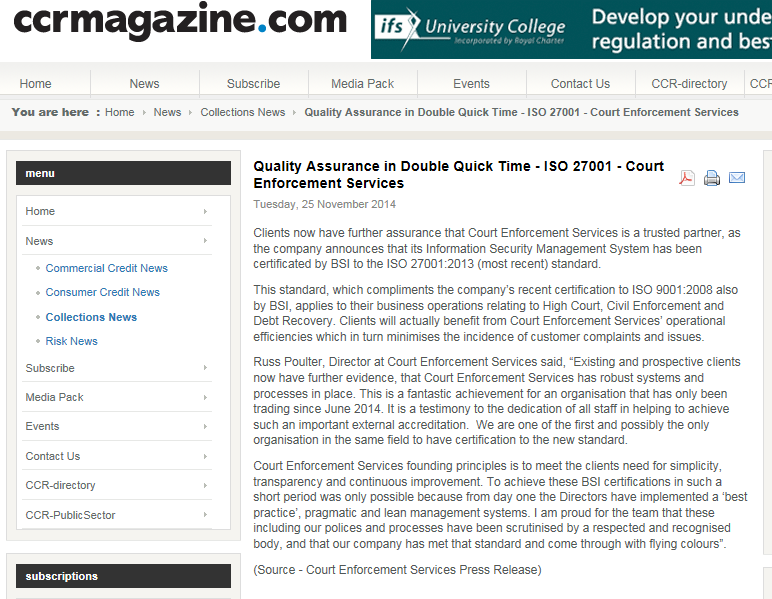Viewport: 772px width, 599px height.
Task: Open the ifs University College banner ad
Action: (571, 30)
